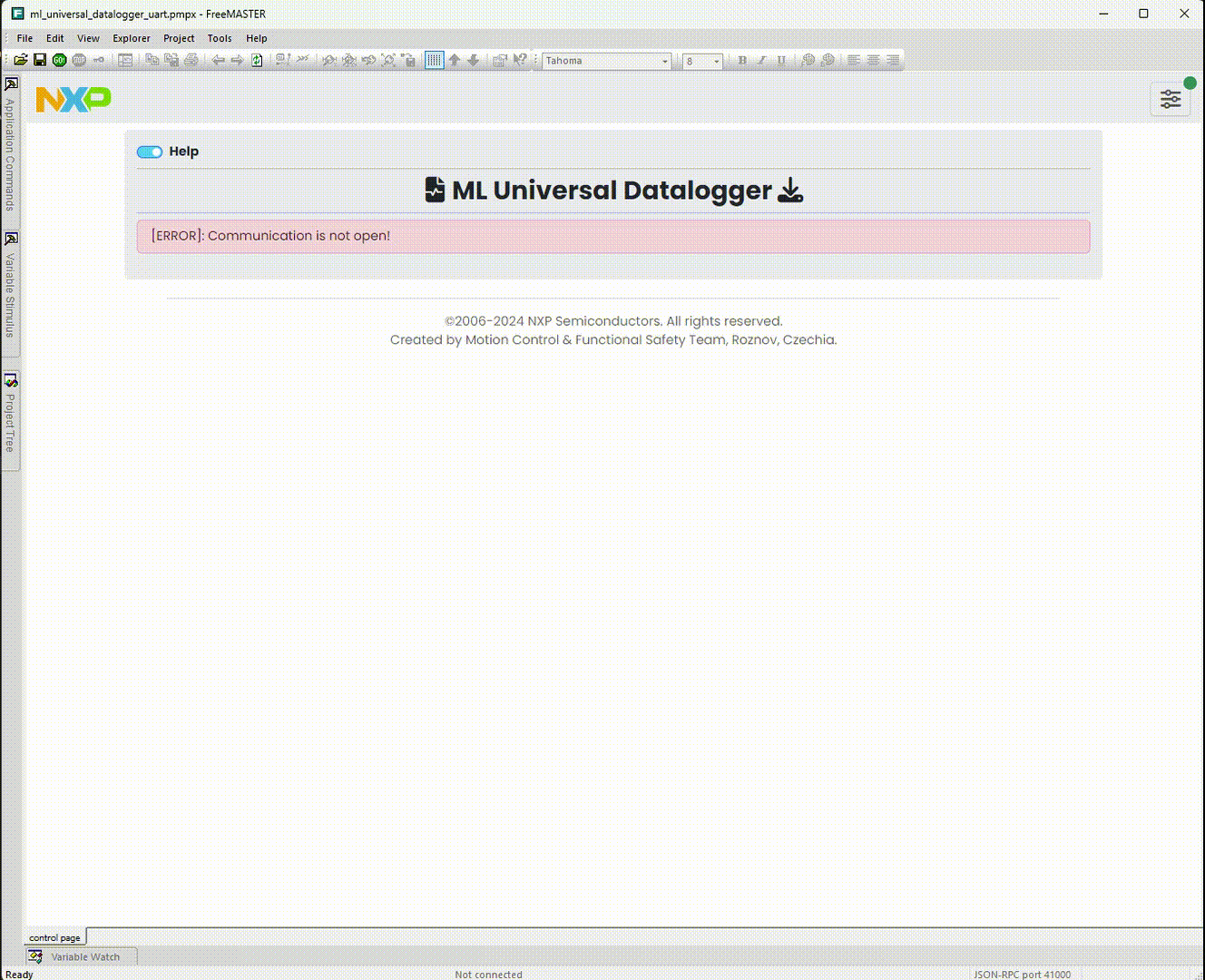
Task: Apply bold formatting with the B icon
Action: point(742,60)
